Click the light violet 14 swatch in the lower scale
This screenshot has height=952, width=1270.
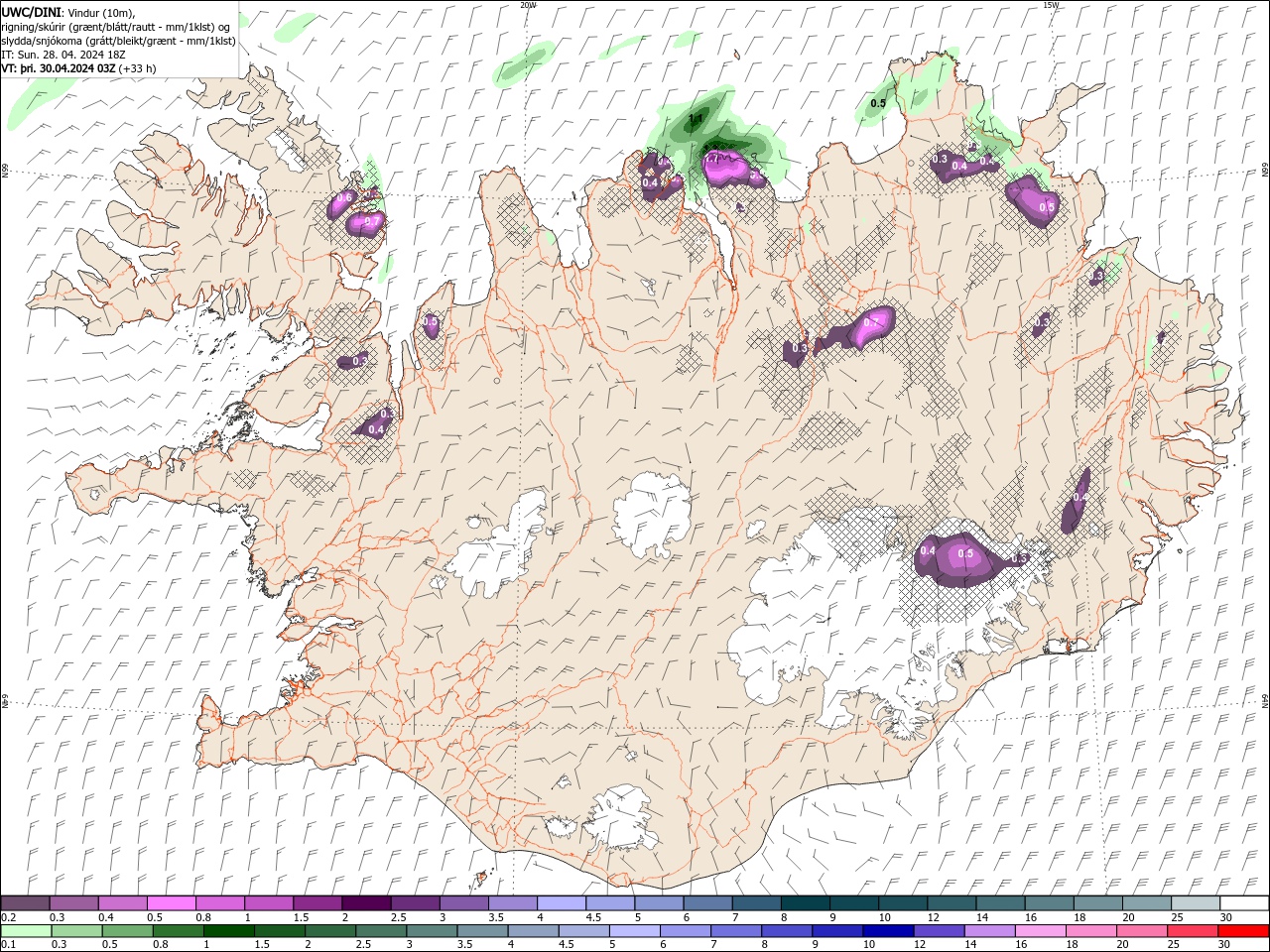(x=989, y=931)
